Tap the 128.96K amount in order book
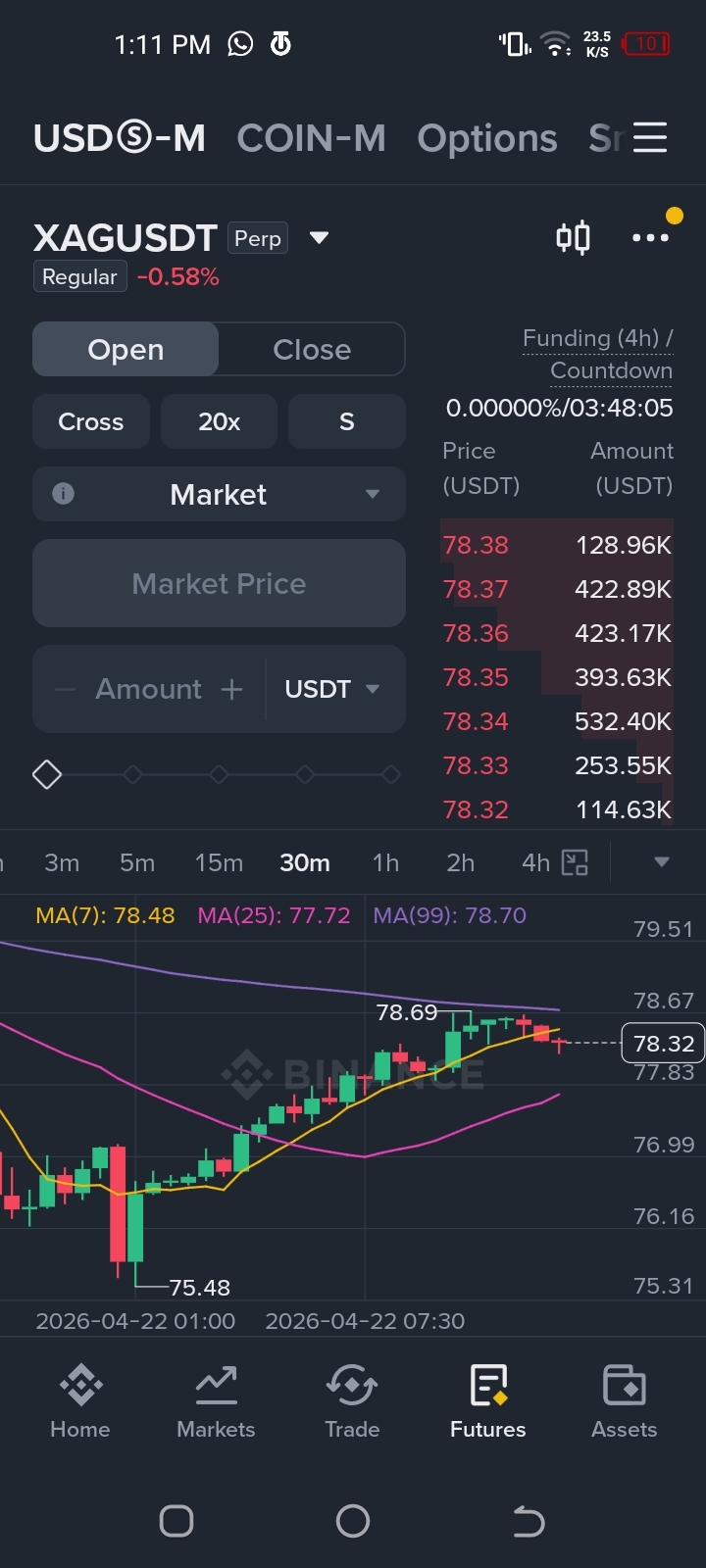This screenshot has height=1568, width=706. coord(624,545)
